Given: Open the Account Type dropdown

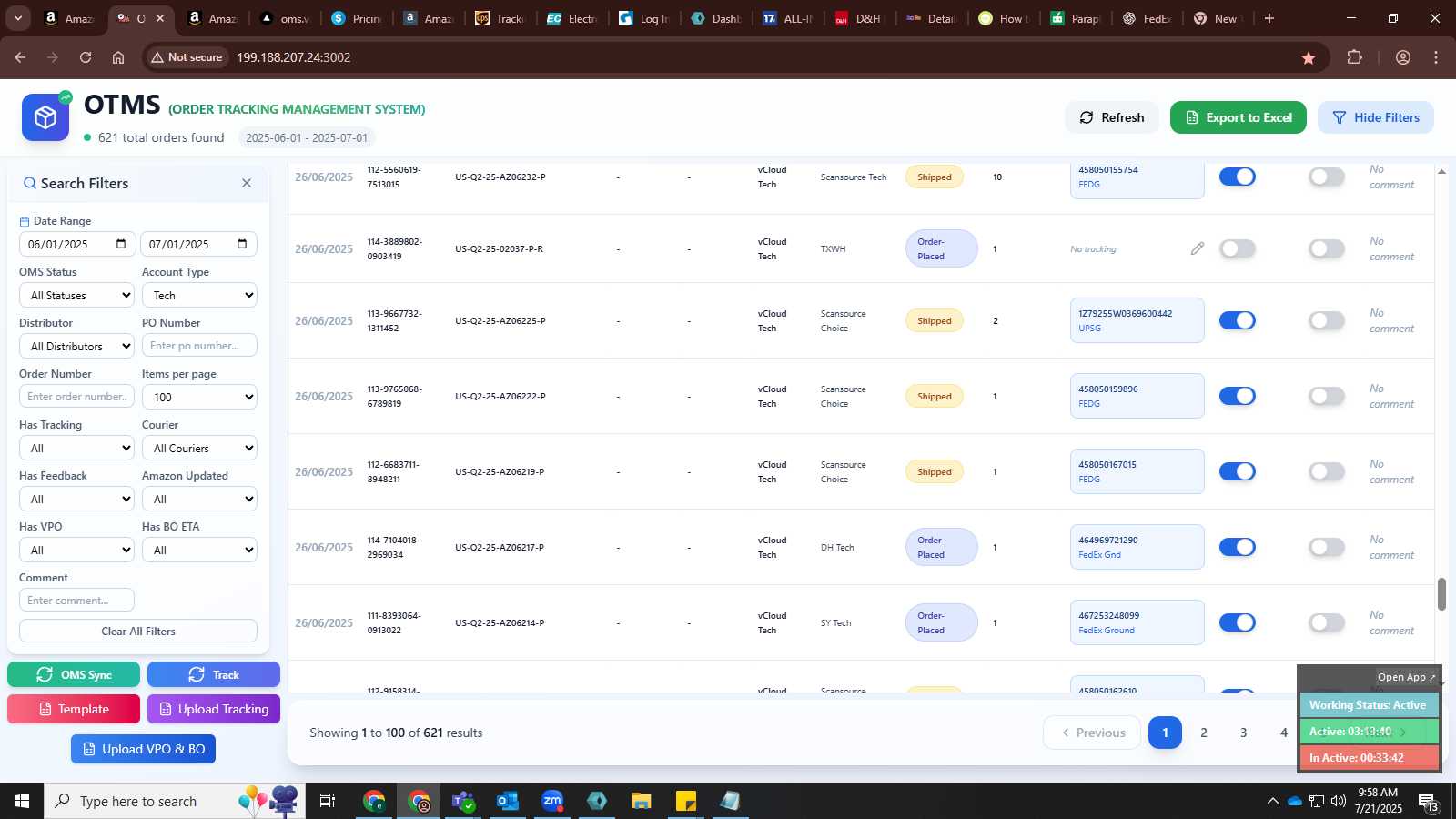Looking at the screenshot, I should (199, 295).
